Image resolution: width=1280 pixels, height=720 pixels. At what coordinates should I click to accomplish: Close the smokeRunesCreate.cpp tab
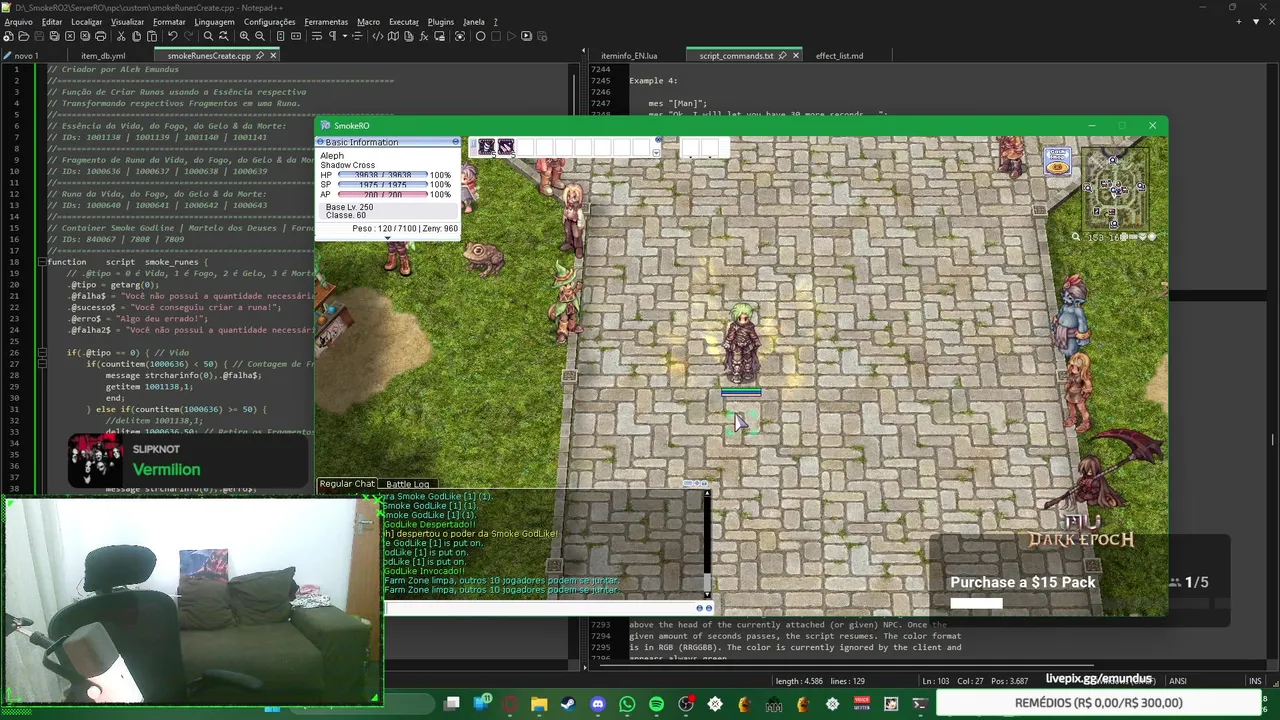[273, 56]
